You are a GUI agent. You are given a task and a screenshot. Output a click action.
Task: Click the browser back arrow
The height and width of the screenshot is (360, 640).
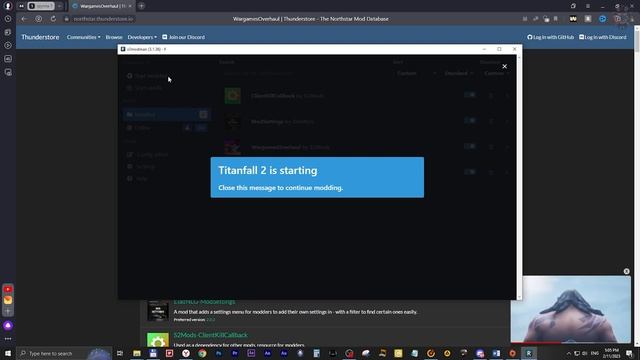(x=24, y=19)
